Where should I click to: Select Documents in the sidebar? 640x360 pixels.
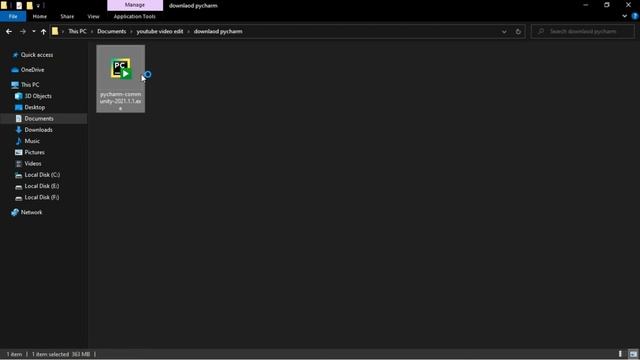point(39,118)
